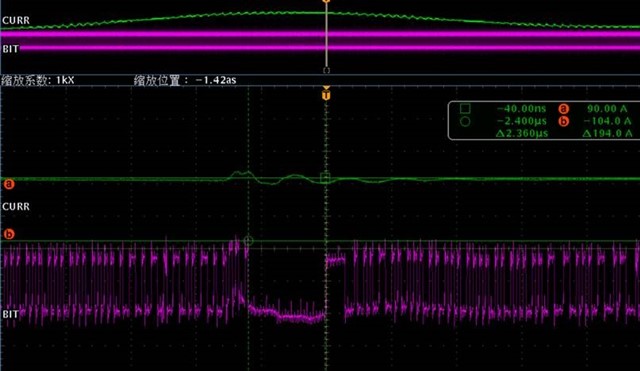Click the Δ194.0 A delta amplitude readout
The image size is (640, 371).
607,133
